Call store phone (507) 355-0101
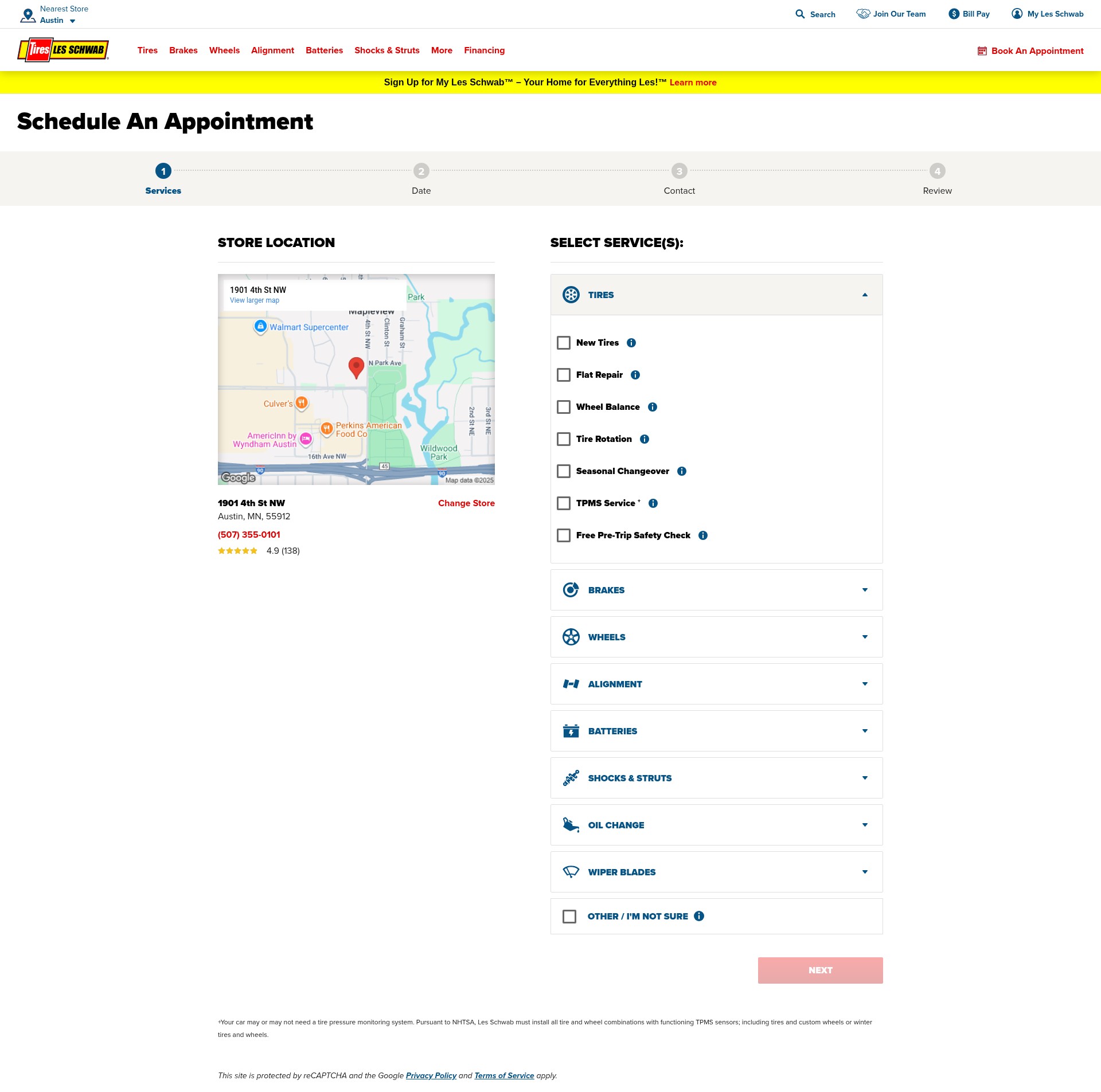 coord(249,535)
